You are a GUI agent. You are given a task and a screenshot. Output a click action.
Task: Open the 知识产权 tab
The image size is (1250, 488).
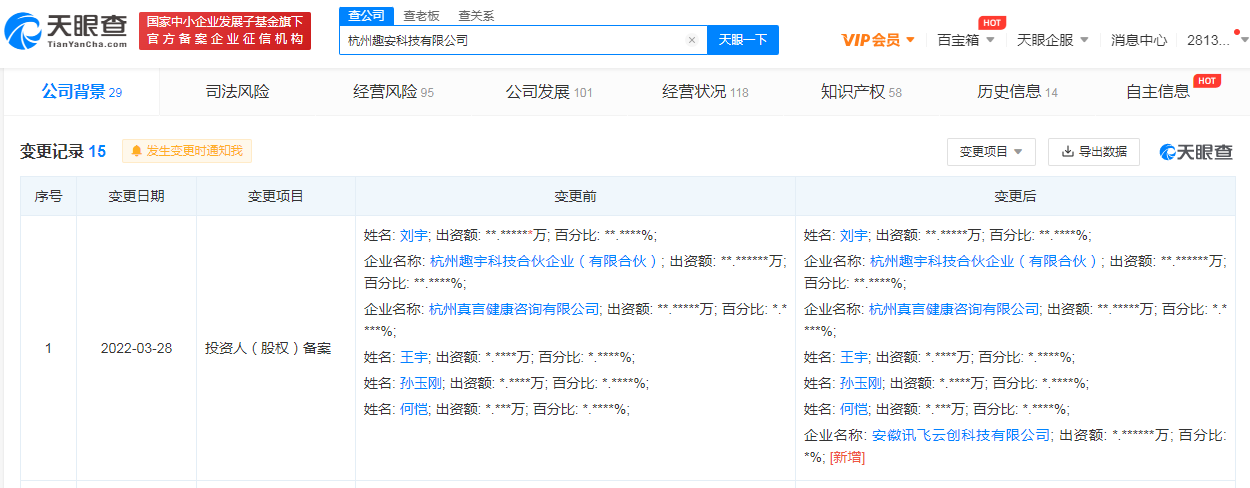click(x=861, y=92)
